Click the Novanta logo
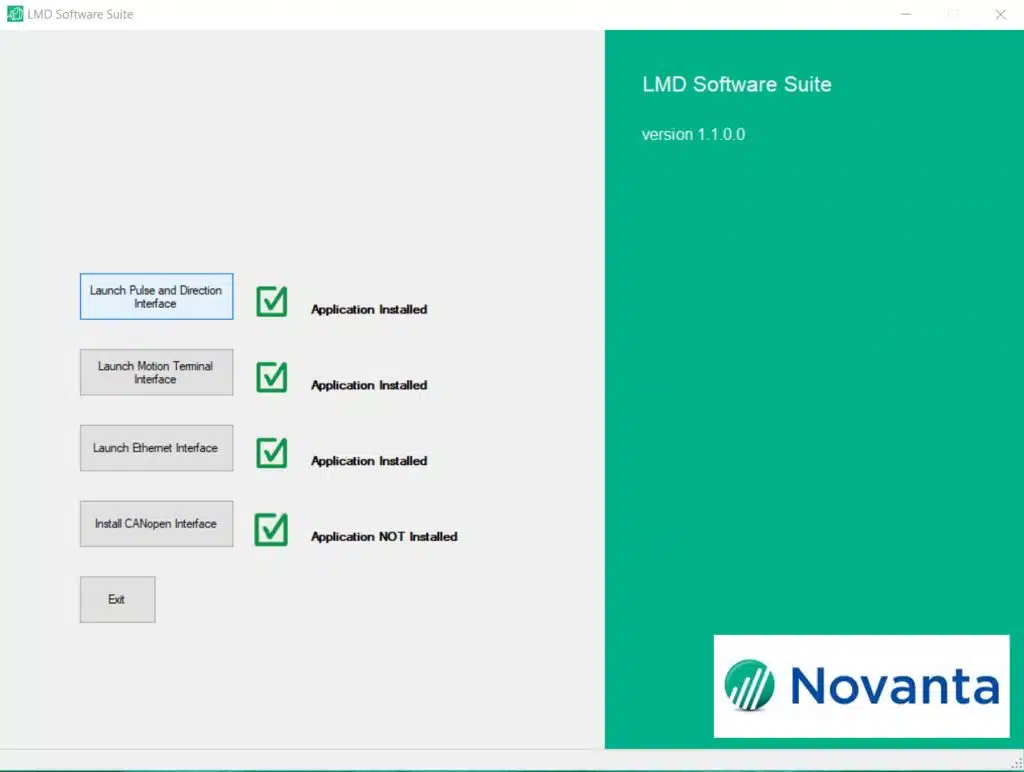The height and width of the screenshot is (772, 1024). [861, 686]
